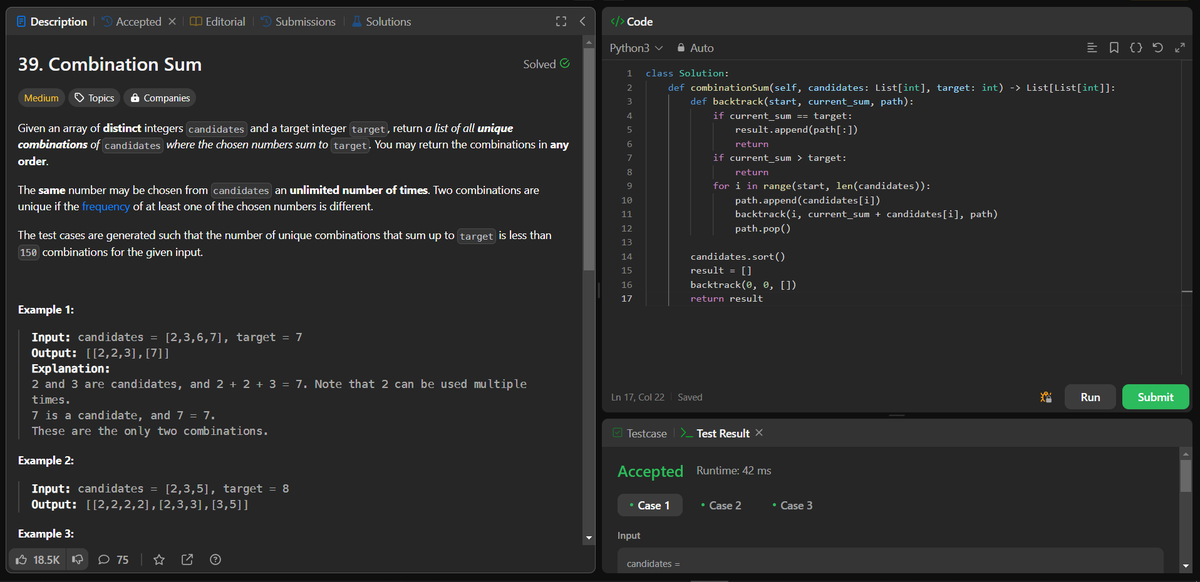Click code line 'backtrack(0, 0, [])'
Screen dimensions: 1200x582
point(743,285)
